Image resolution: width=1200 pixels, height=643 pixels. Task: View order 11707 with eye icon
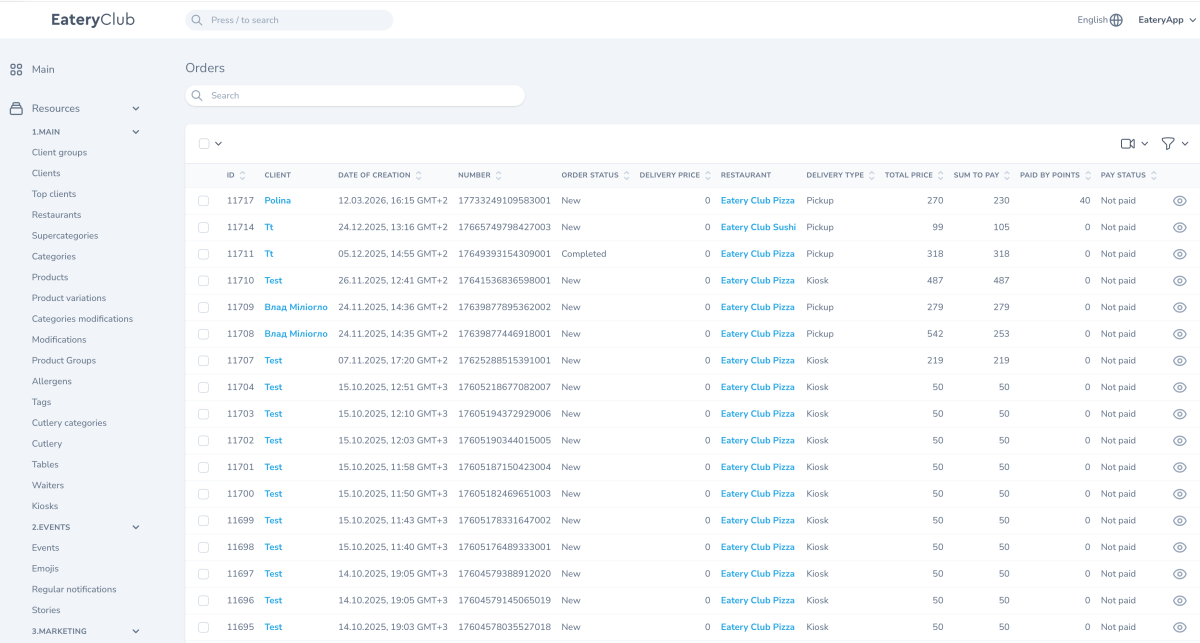[1179, 361]
